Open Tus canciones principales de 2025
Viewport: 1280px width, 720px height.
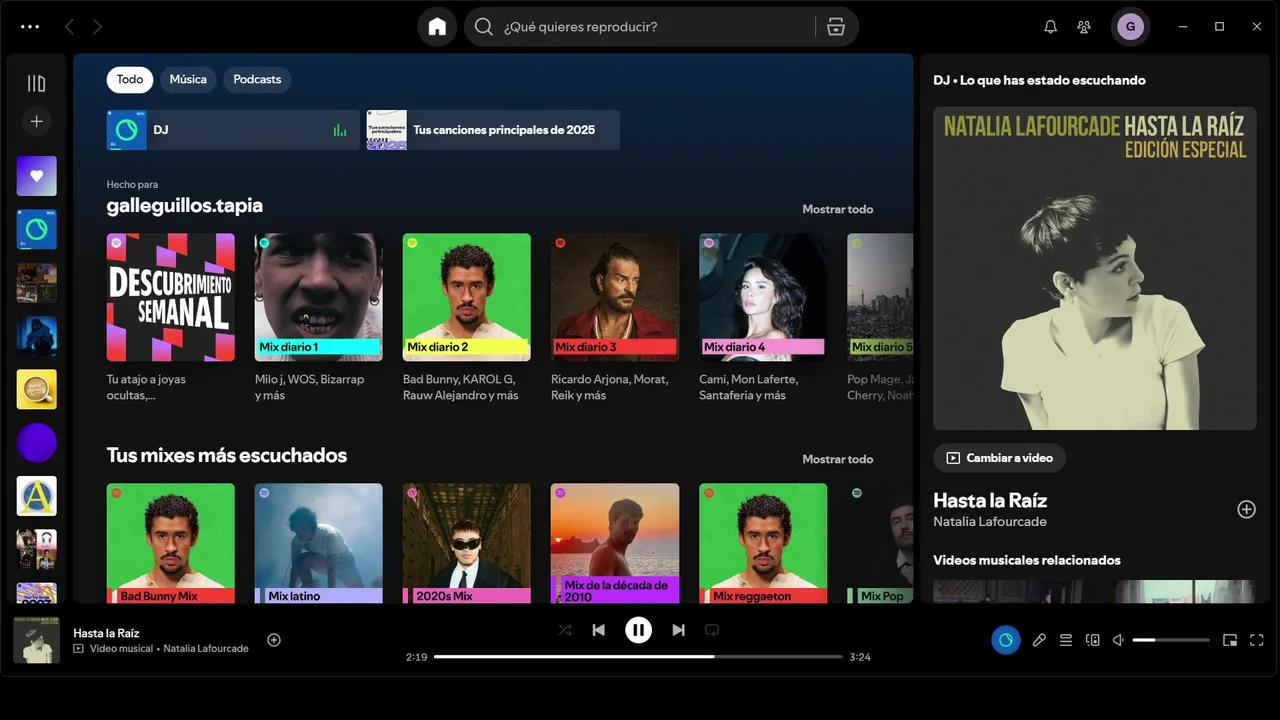tap(493, 130)
